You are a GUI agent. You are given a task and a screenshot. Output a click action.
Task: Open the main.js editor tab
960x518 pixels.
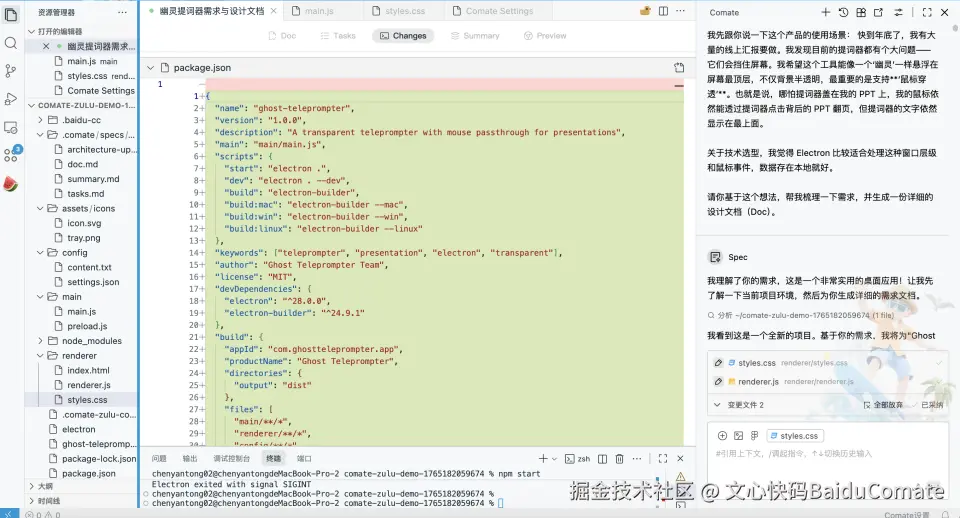pos(320,11)
